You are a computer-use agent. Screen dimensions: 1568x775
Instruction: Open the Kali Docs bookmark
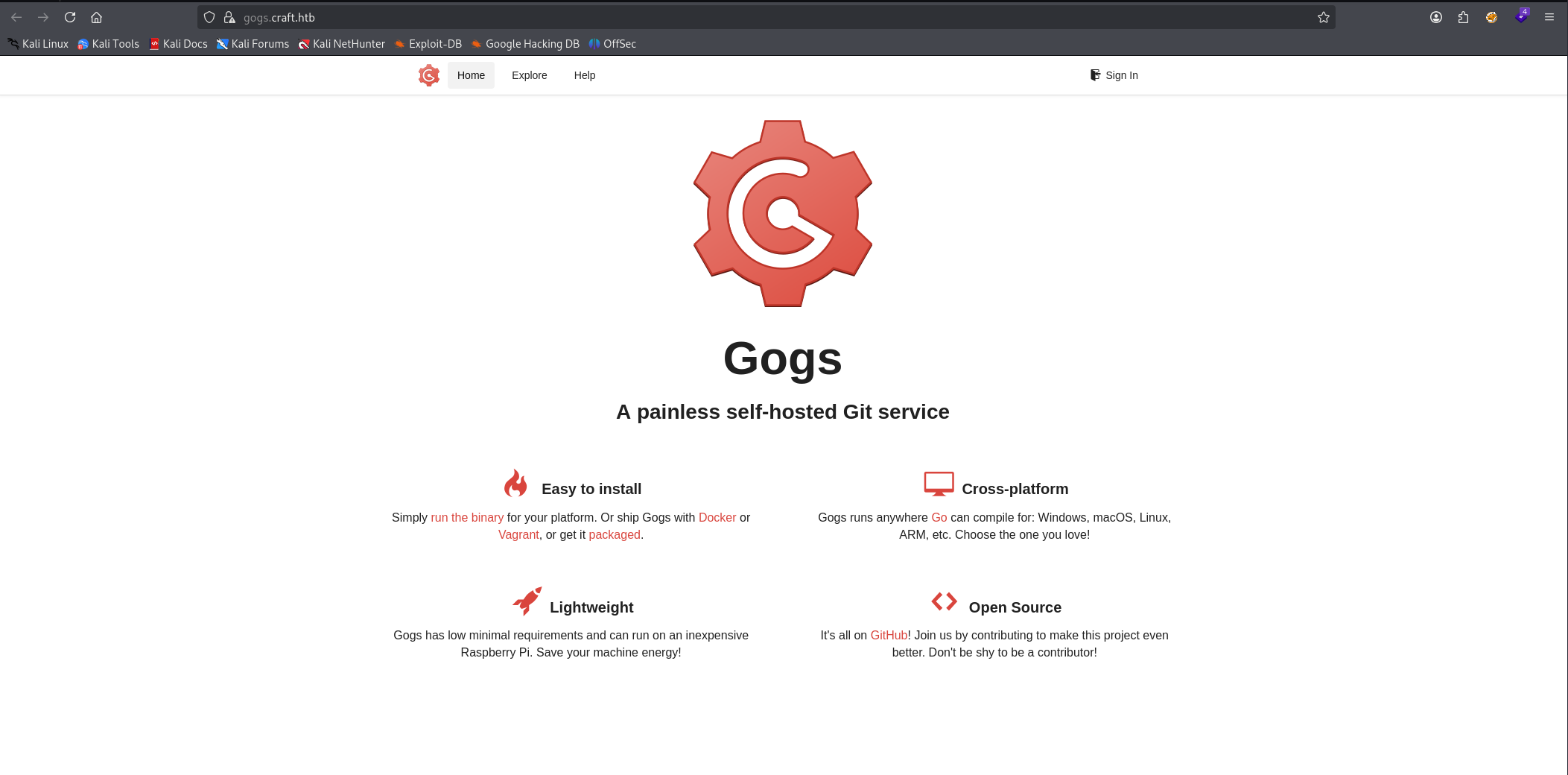point(178,44)
